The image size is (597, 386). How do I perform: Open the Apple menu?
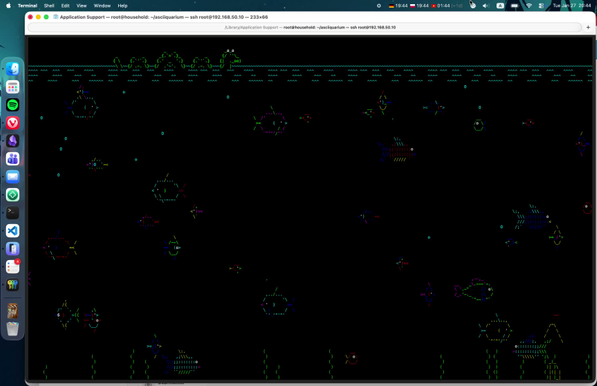[x=8, y=6]
